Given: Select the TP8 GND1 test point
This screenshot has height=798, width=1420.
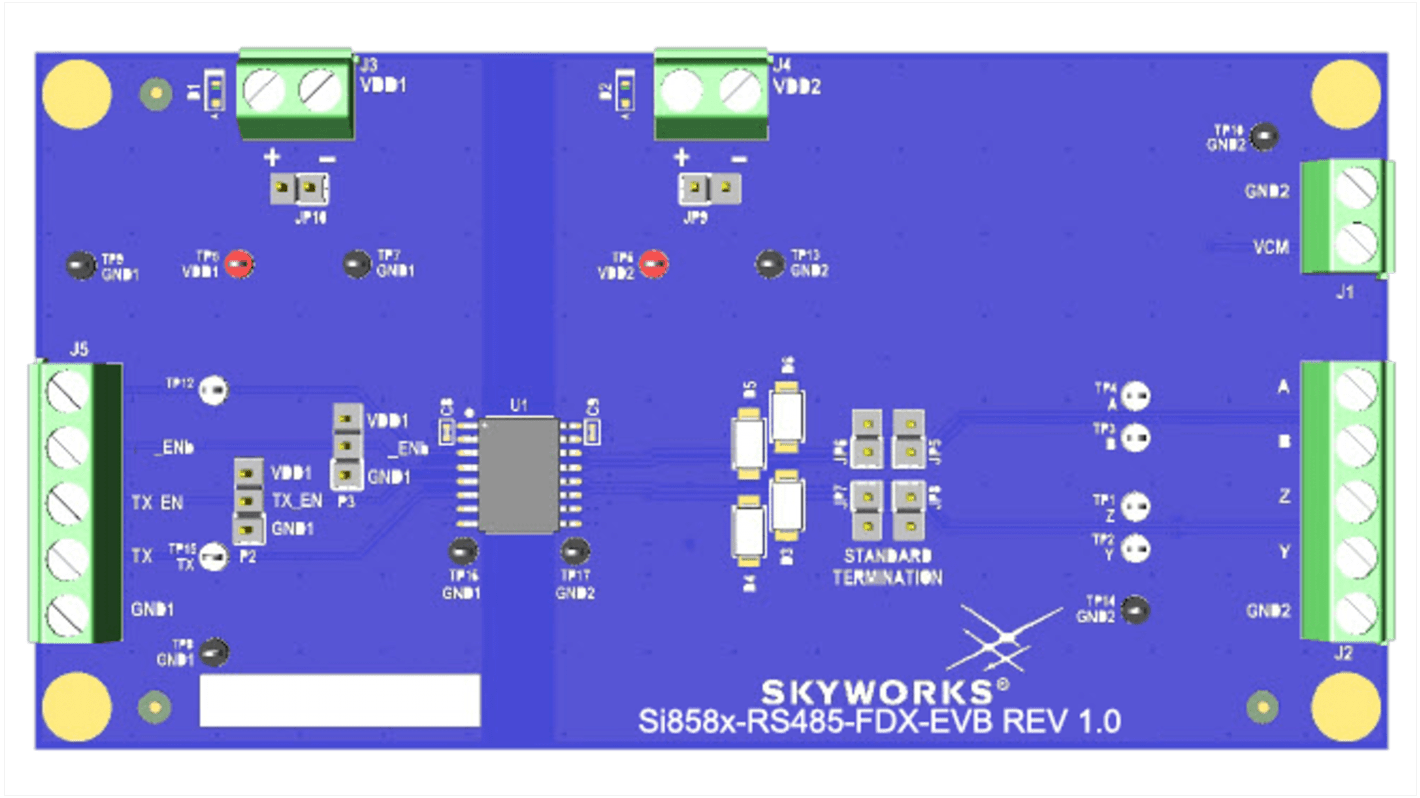Looking at the screenshot, I should pos(212,653).
